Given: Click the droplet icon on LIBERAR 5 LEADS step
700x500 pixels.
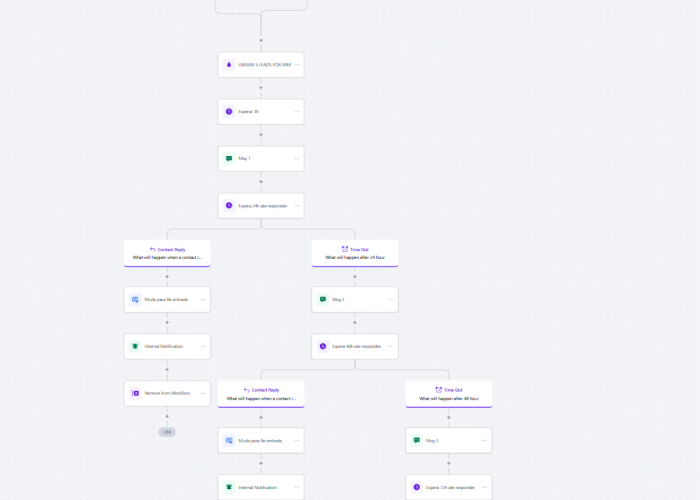Looking at the screenshot, I should (229, 64).
